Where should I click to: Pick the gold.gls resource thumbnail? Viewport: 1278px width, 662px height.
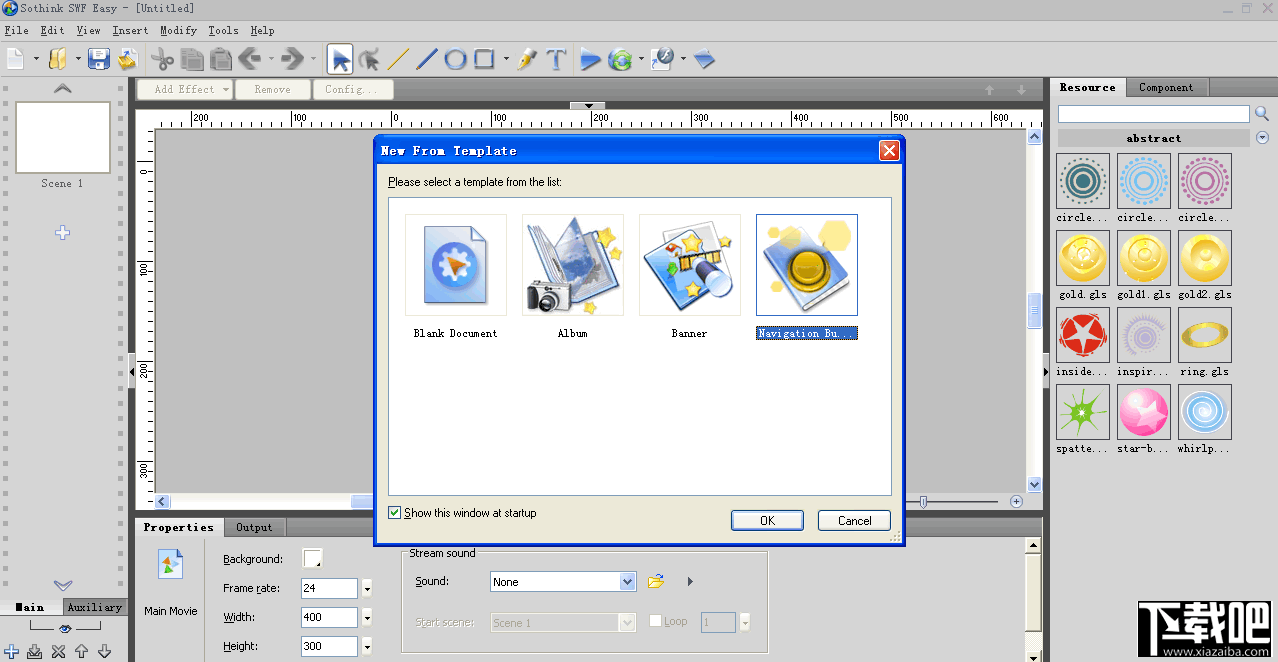pos(1083,258)
